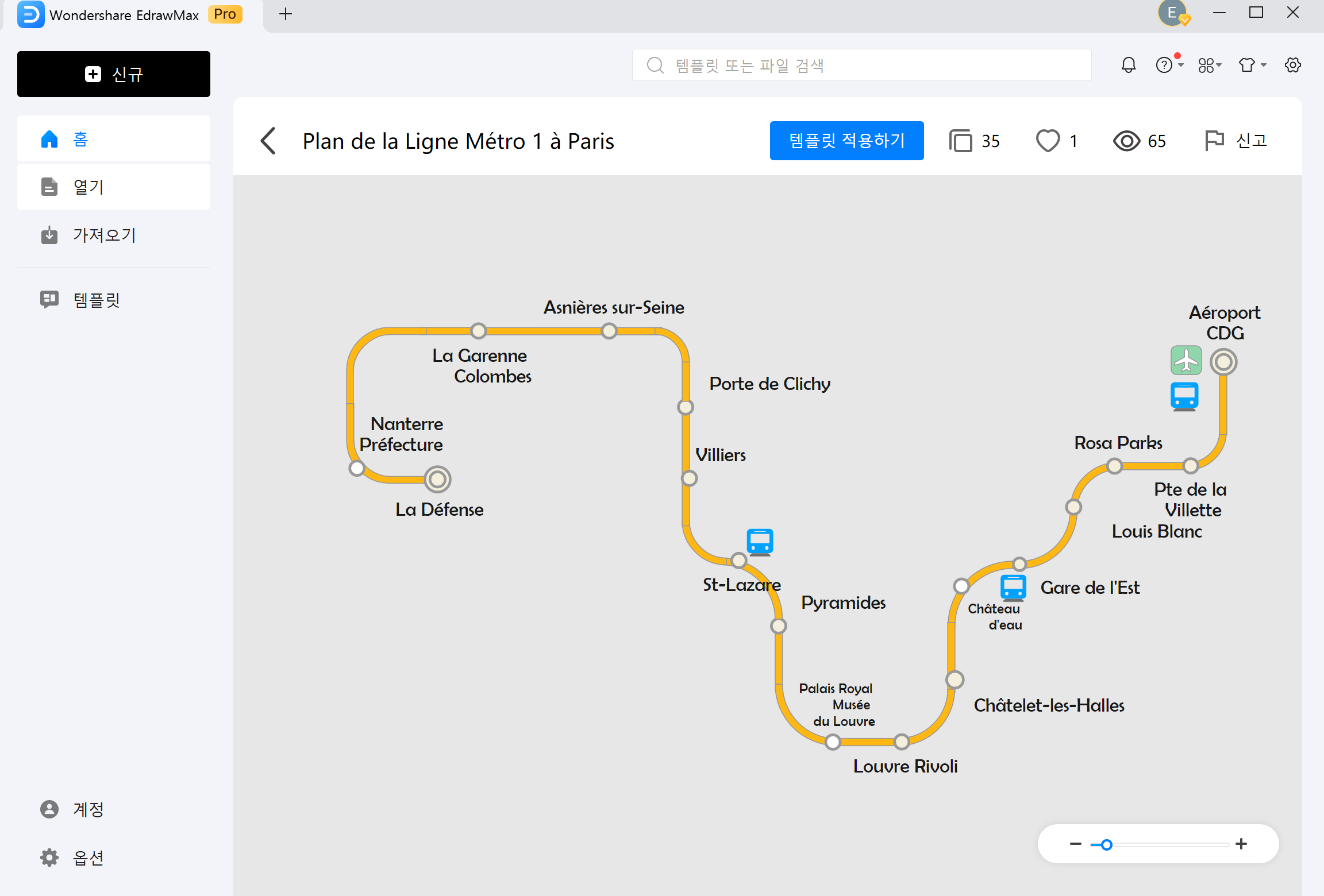Click the Plan de la Ligne Métro title

click(x=459, y=141)
